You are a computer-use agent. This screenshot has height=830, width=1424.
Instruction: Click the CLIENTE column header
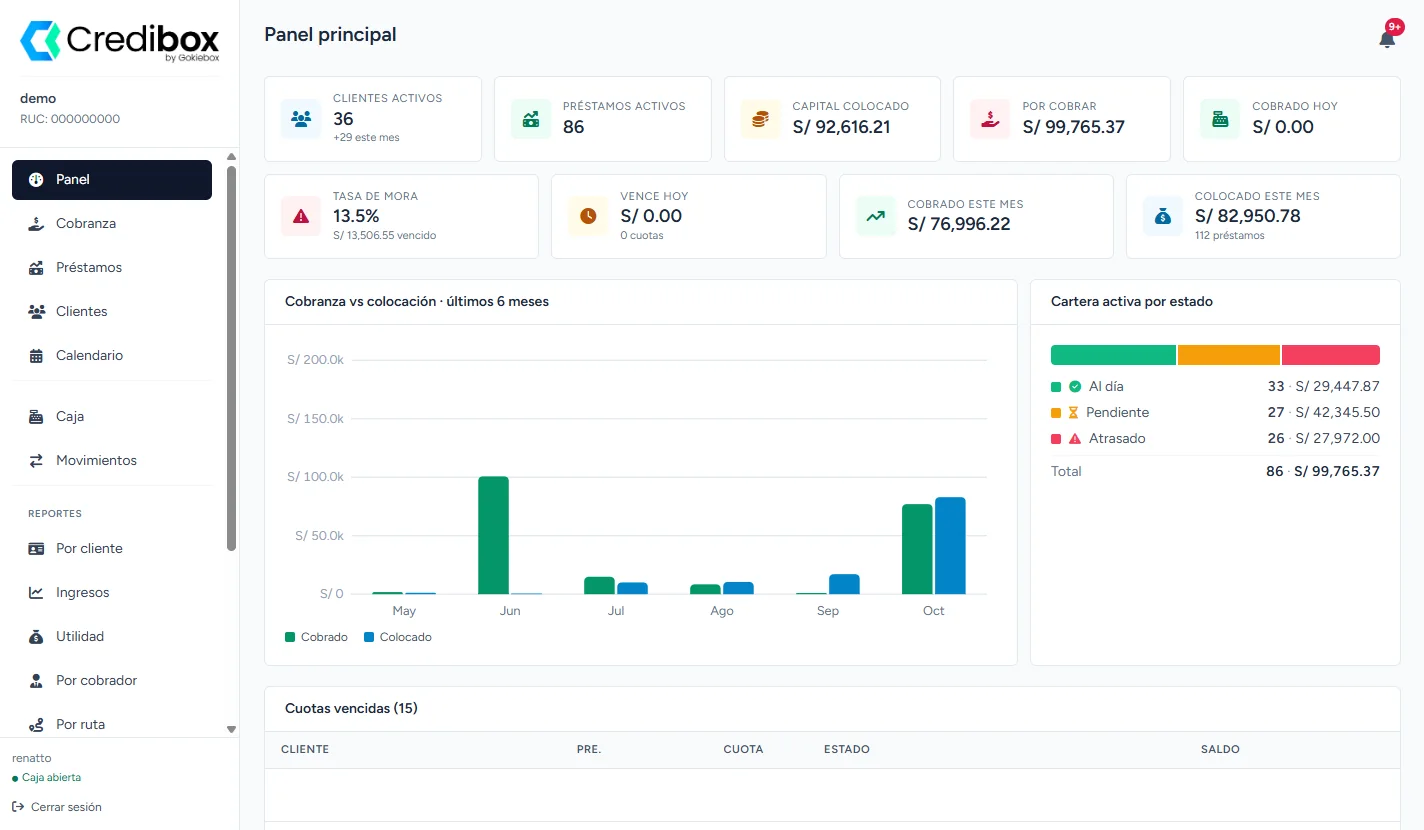point(305,749)
